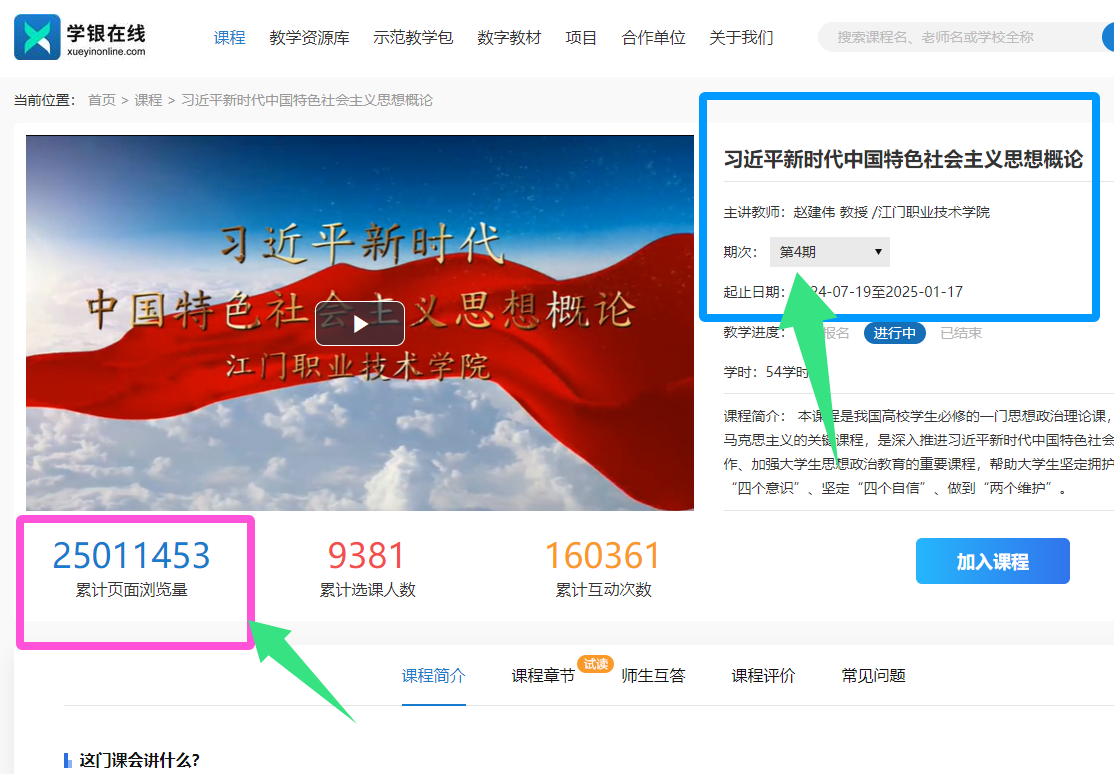Open the 项目 navigation item
Screen dimensions: 1114x774
tap(581, 38)
